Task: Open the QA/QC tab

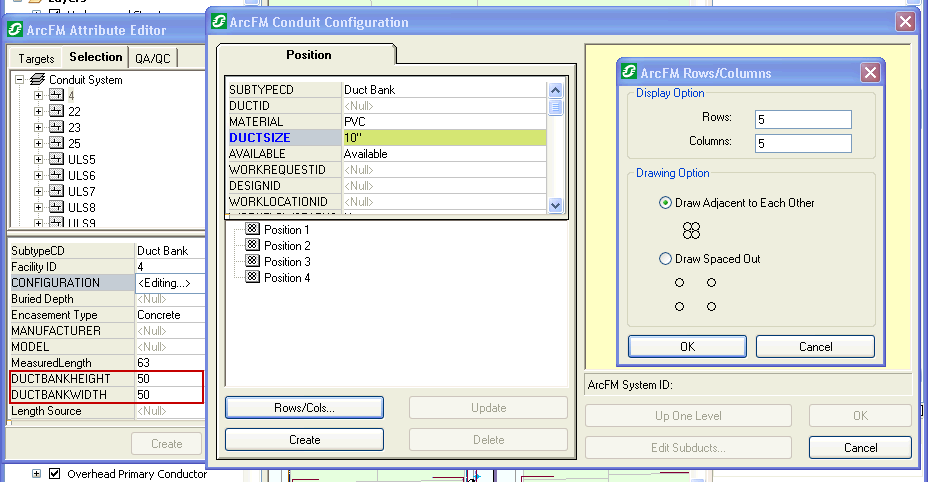Action: pyautogui.click(x=153, y=59)
